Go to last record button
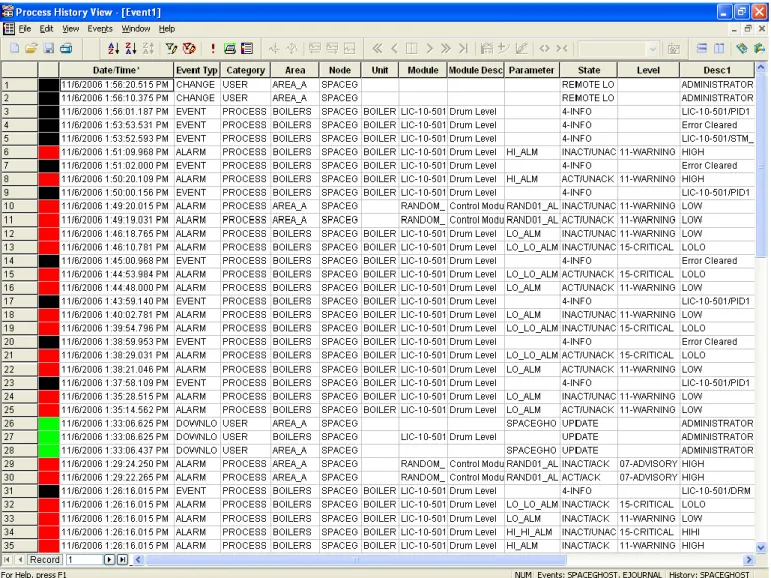The height and width of the screenshot is (578, 771). tap(122, 559)
